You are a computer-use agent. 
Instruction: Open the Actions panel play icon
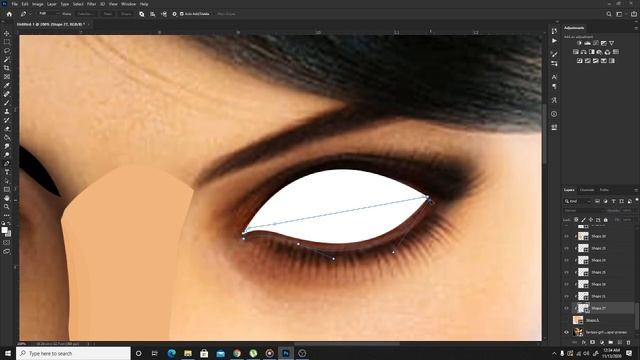554,41
